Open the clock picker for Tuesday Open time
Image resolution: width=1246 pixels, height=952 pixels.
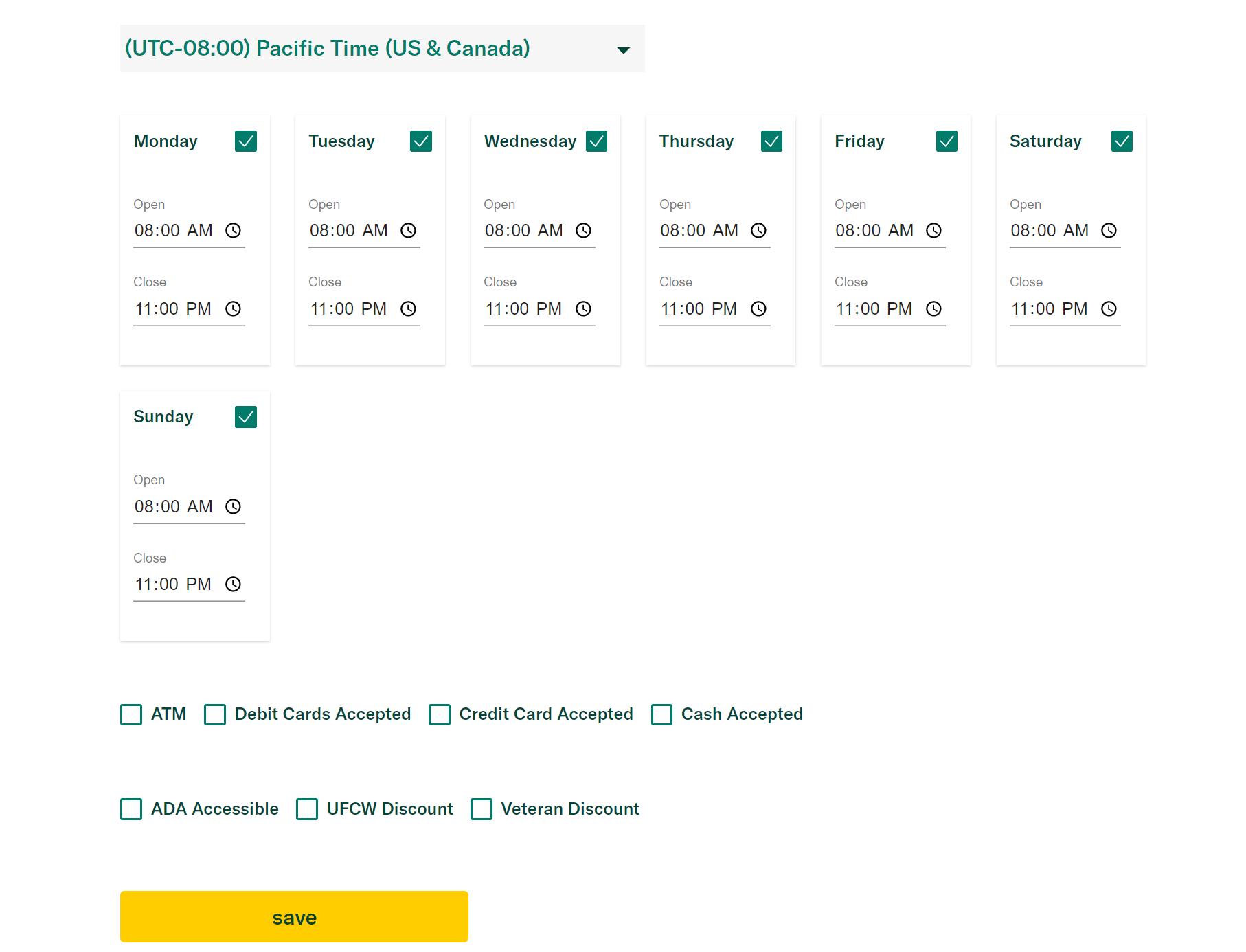click(409, 230)
